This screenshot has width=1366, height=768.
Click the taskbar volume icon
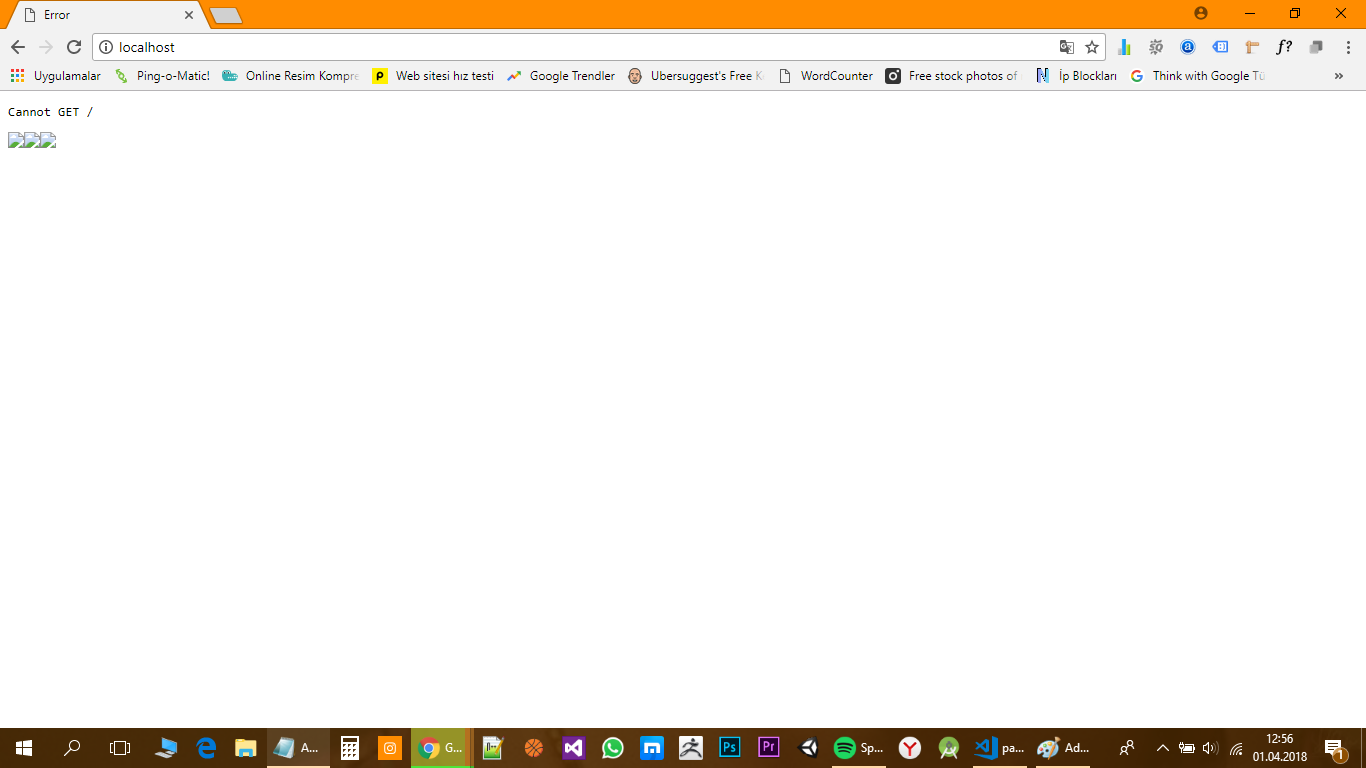tap(1210, 747)
